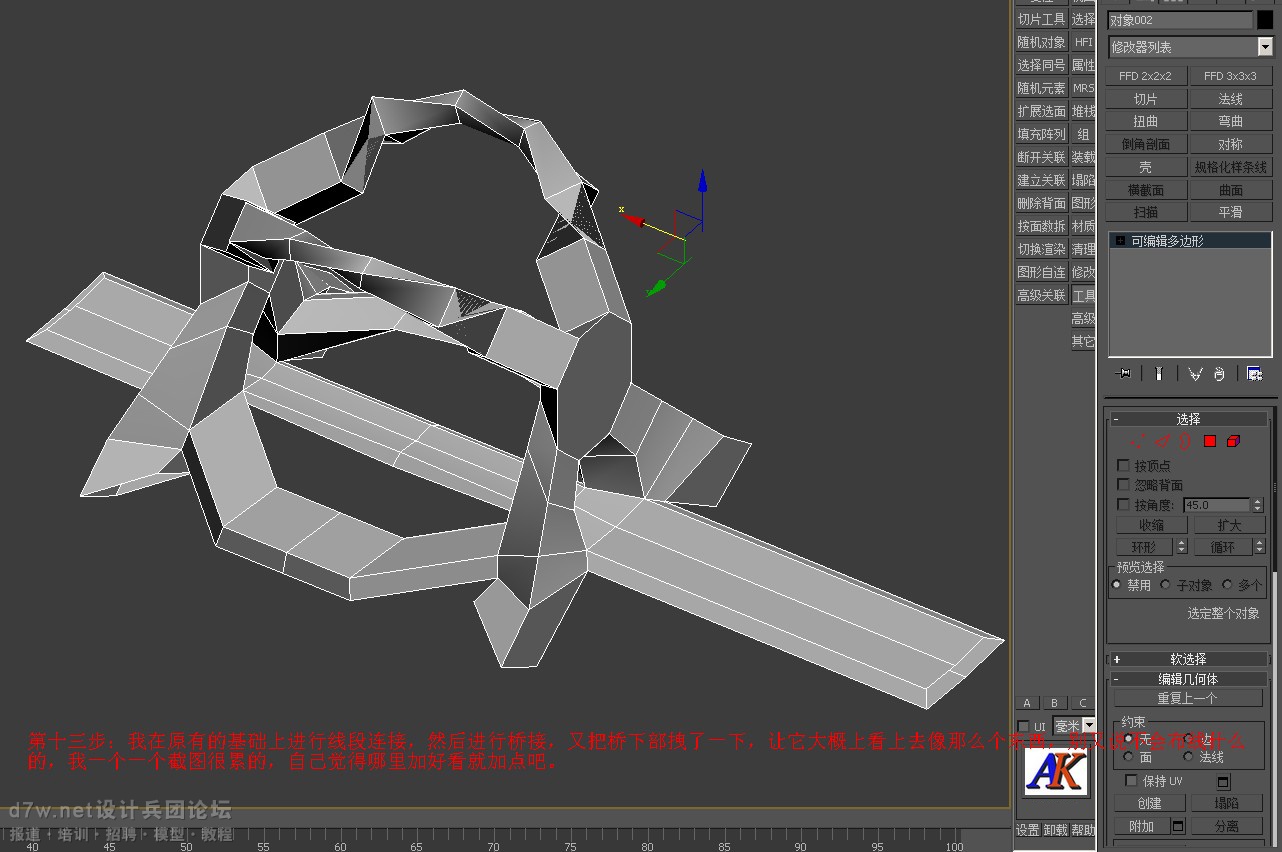Click blue Z-axis gizmo arrow

point(703,182)
